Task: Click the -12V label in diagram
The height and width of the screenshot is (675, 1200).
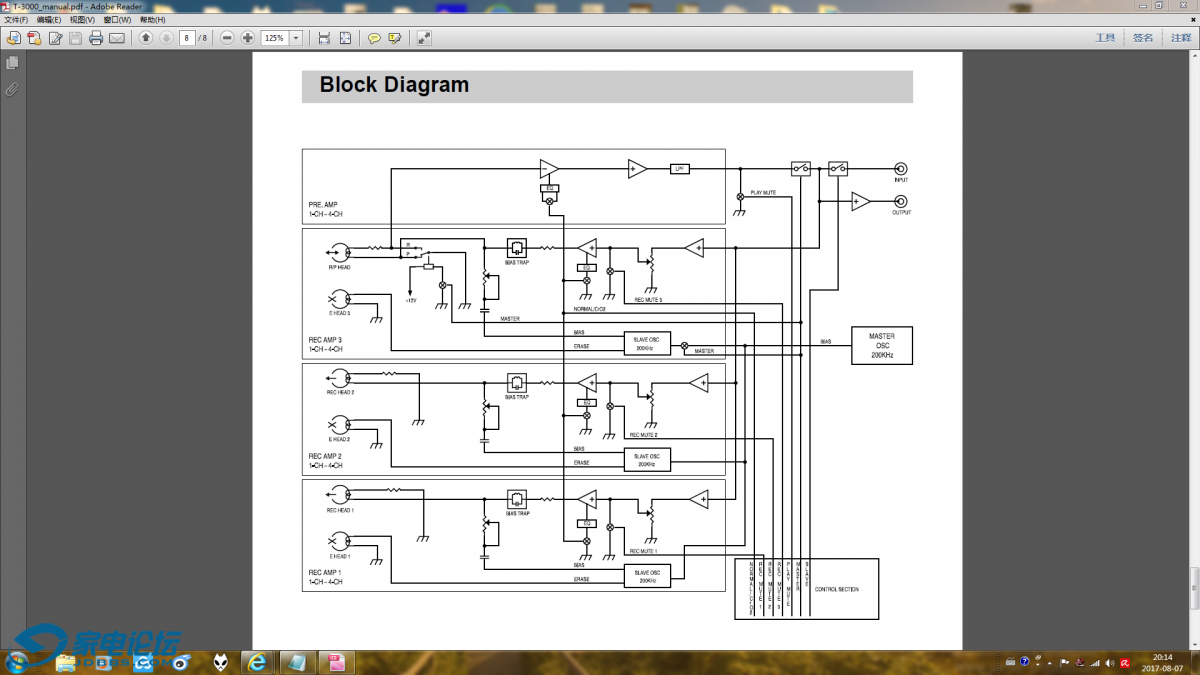Action: [x=410, y=300]
